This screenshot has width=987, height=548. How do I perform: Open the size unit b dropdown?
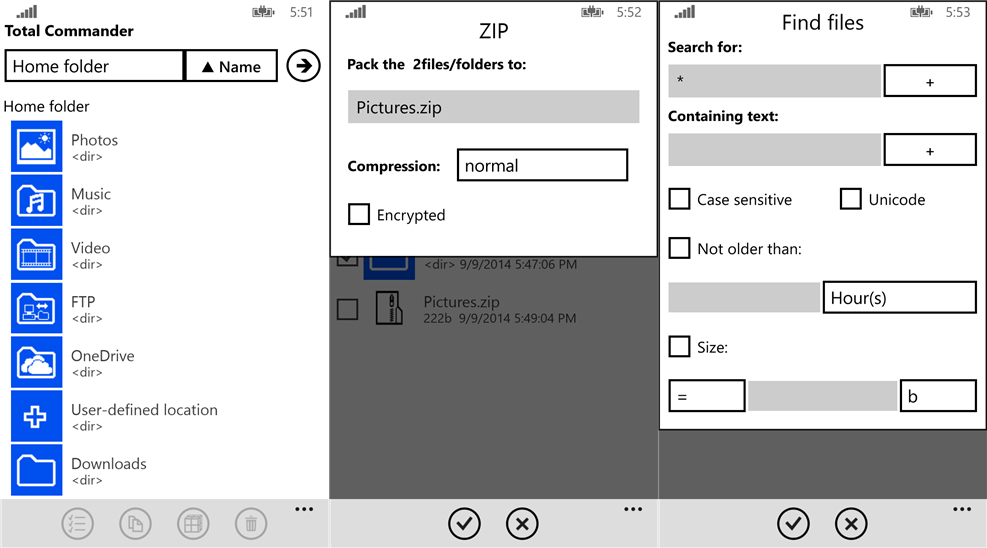(x=939, y=396)
